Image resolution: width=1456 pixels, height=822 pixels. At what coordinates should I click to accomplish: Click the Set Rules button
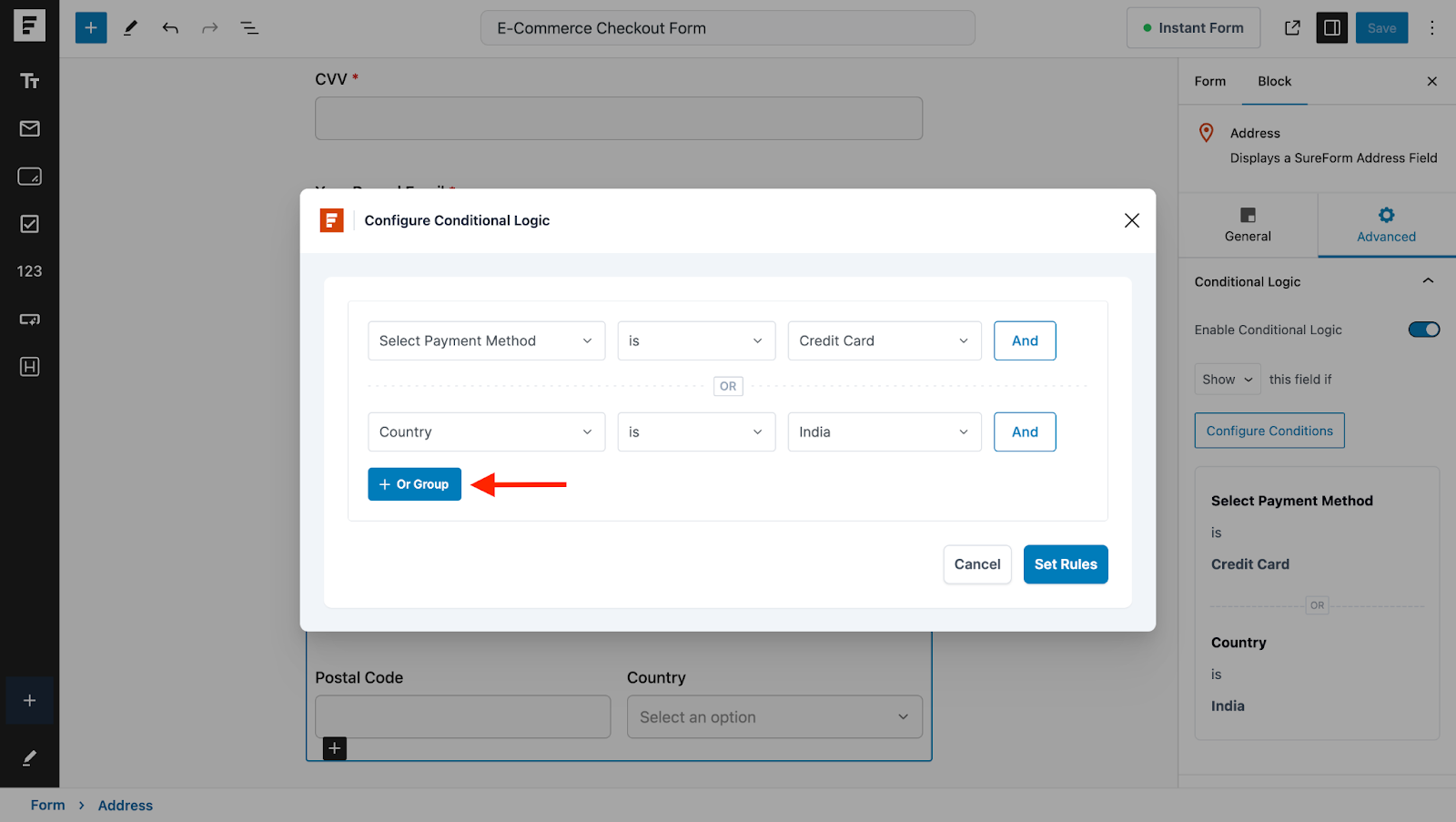[x=1065, y=564]
